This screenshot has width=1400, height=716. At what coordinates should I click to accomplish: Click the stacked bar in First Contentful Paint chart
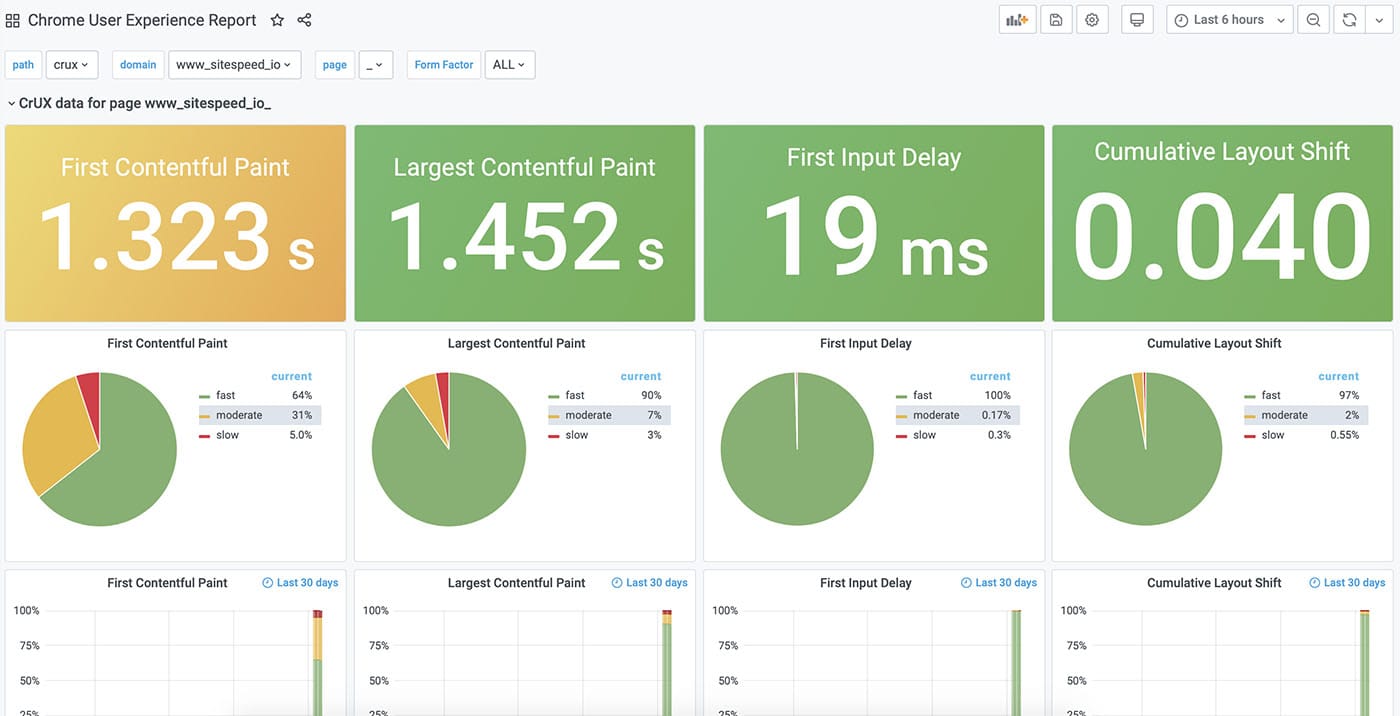(317, 663)
